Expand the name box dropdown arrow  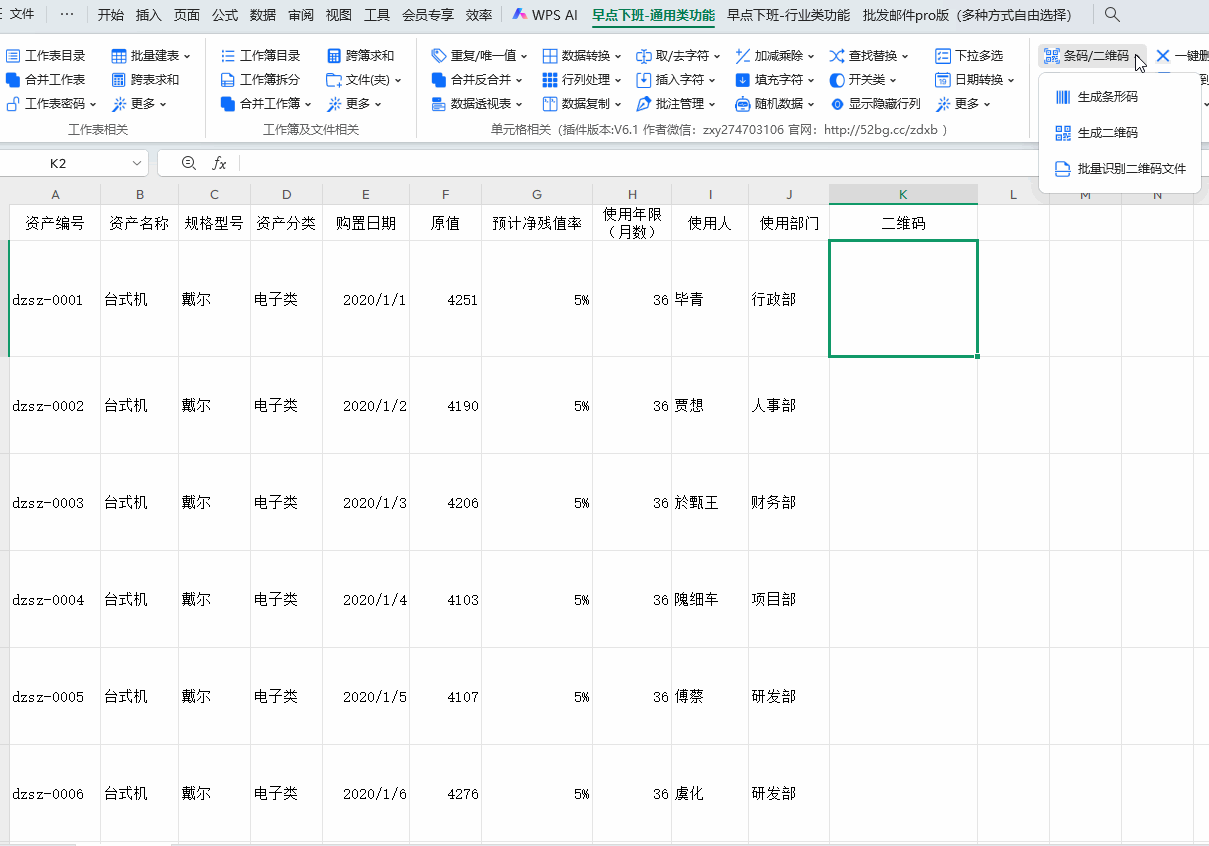click(136, 163)
